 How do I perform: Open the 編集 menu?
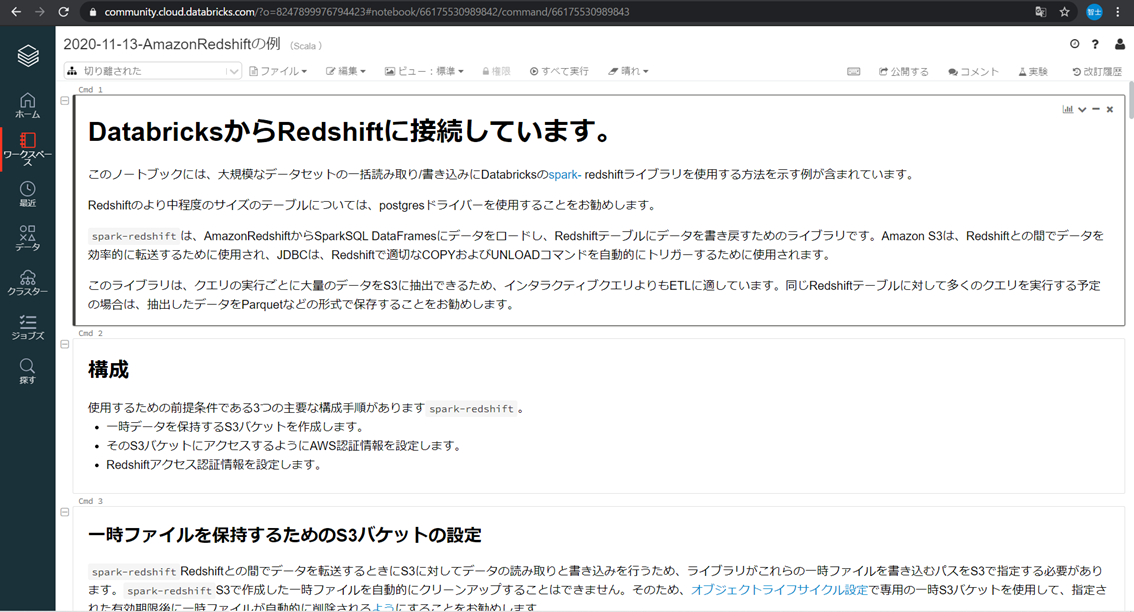345,71
